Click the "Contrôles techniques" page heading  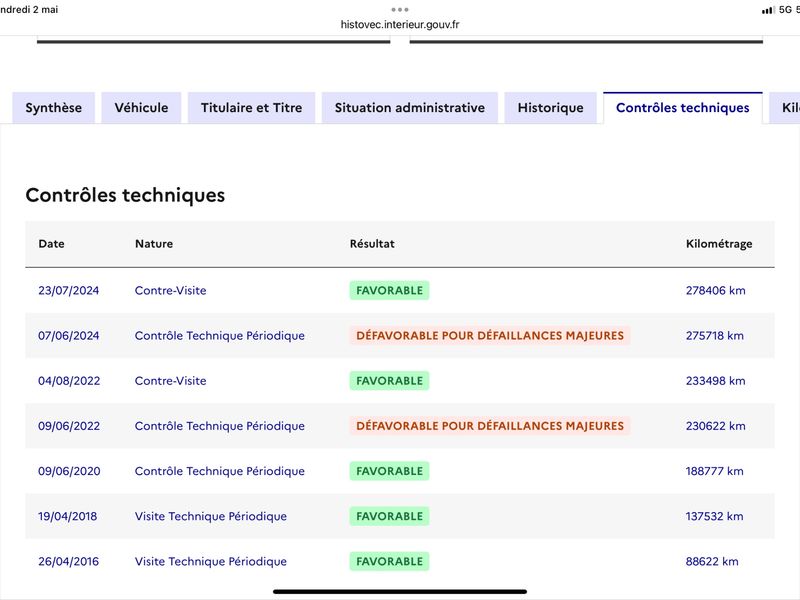[x=125, y=195]
